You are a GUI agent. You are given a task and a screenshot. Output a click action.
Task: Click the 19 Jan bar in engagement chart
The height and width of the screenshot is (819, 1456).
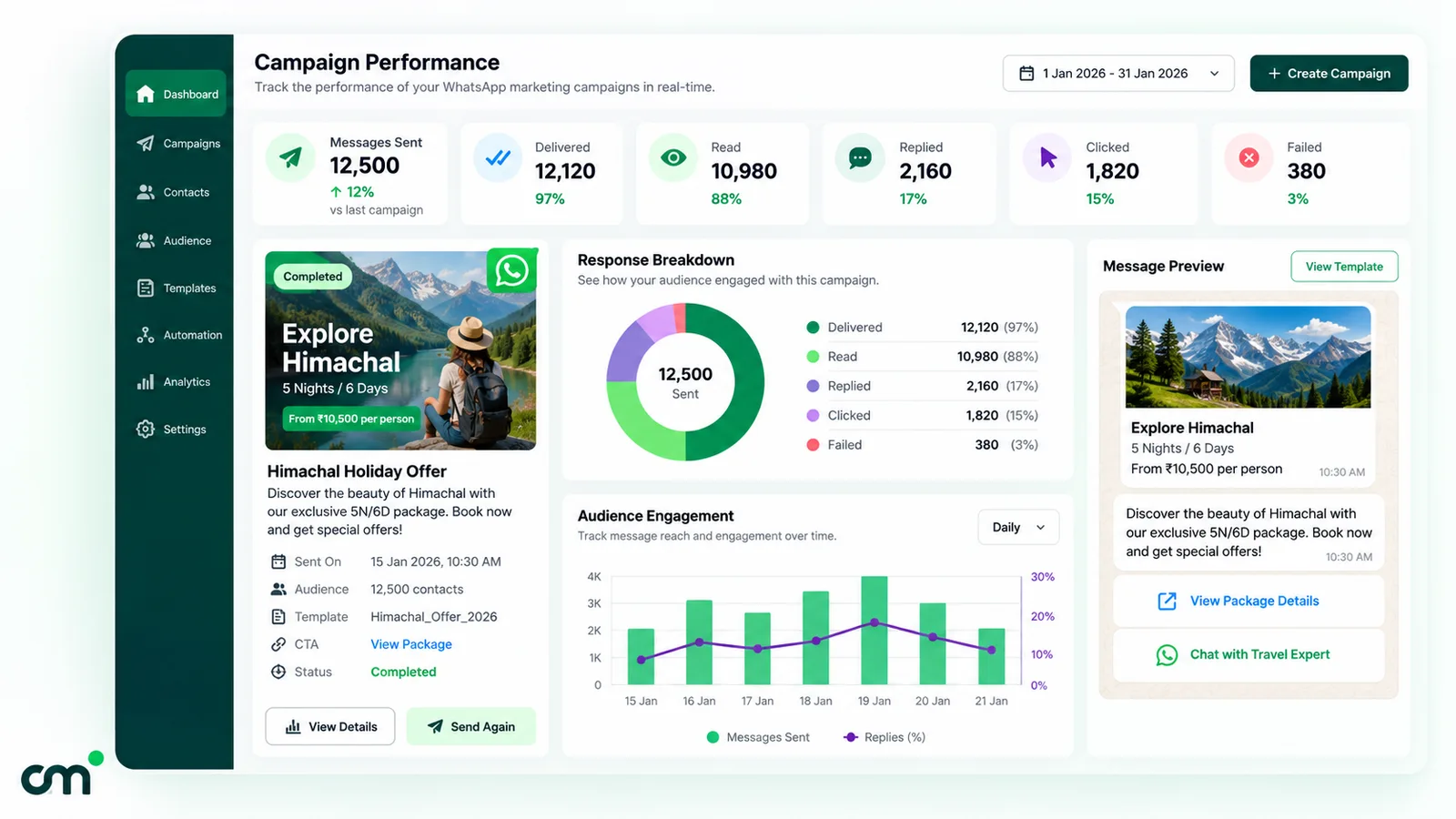coord(875,630)
